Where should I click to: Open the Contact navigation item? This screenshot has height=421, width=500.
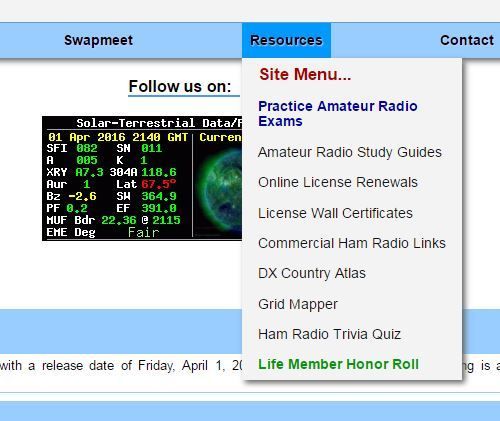(467, 40)
